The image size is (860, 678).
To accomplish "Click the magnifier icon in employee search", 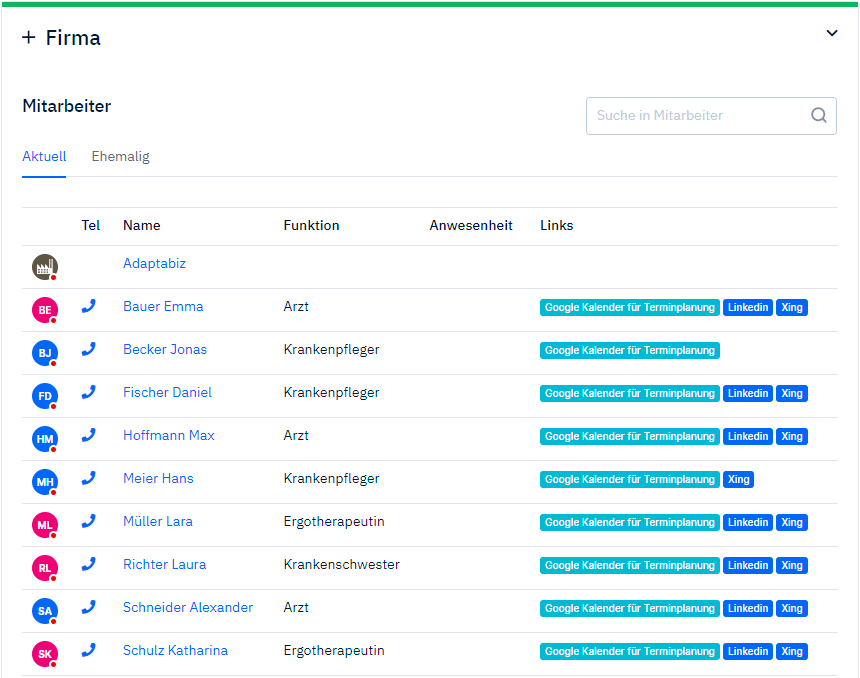I will point(818,116).
